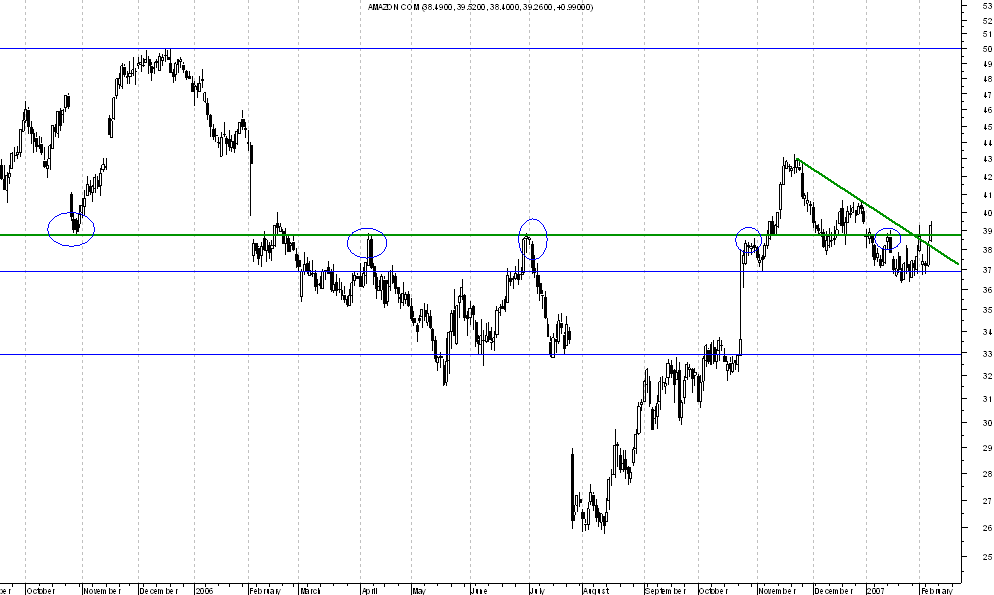Select the blue ellipse around the April peak
The height and width of the screenshot is (595, 994).
[x=367, y=243]
